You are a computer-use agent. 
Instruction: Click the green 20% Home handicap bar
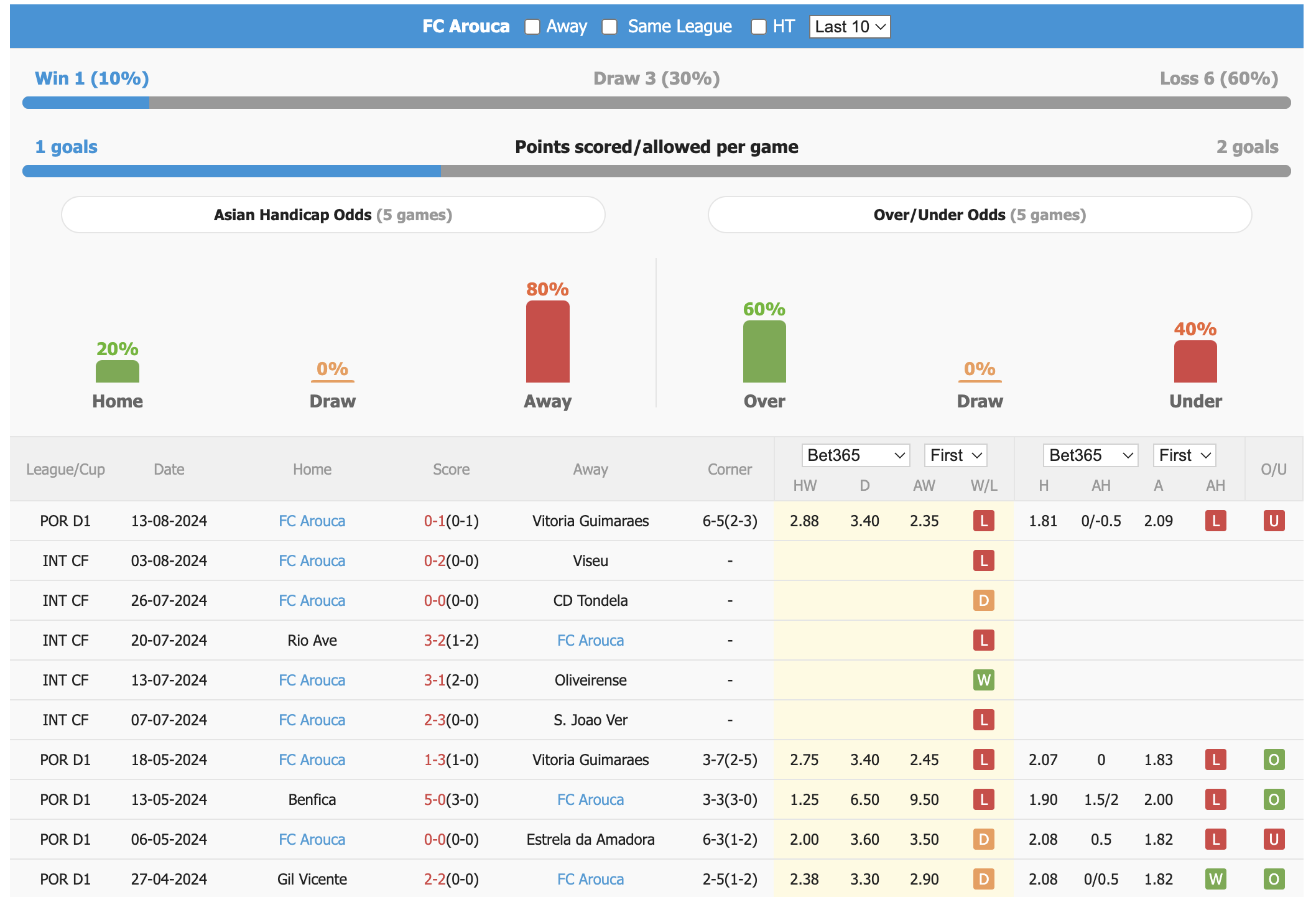[x=118, y=371]
